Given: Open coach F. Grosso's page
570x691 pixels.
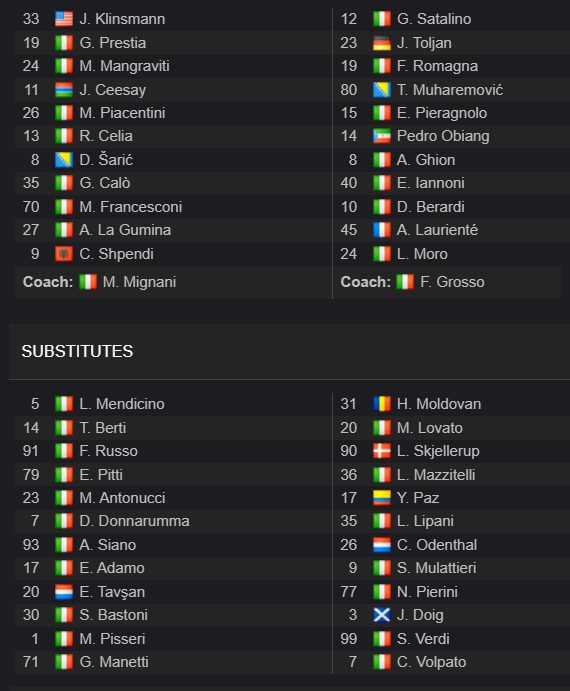Looking at the screenshot, I should tap(452, 282).
